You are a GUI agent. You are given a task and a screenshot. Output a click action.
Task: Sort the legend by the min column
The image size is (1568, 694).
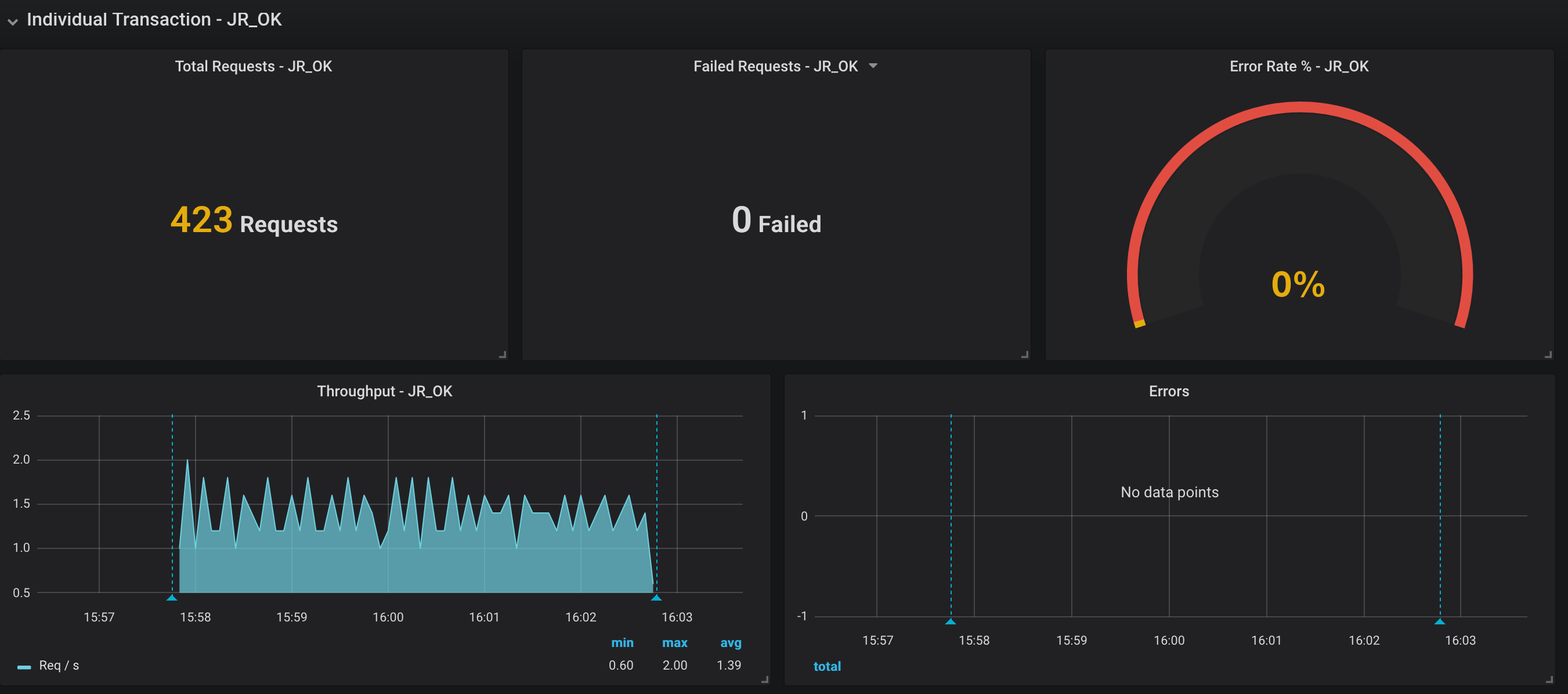point(622,642)
